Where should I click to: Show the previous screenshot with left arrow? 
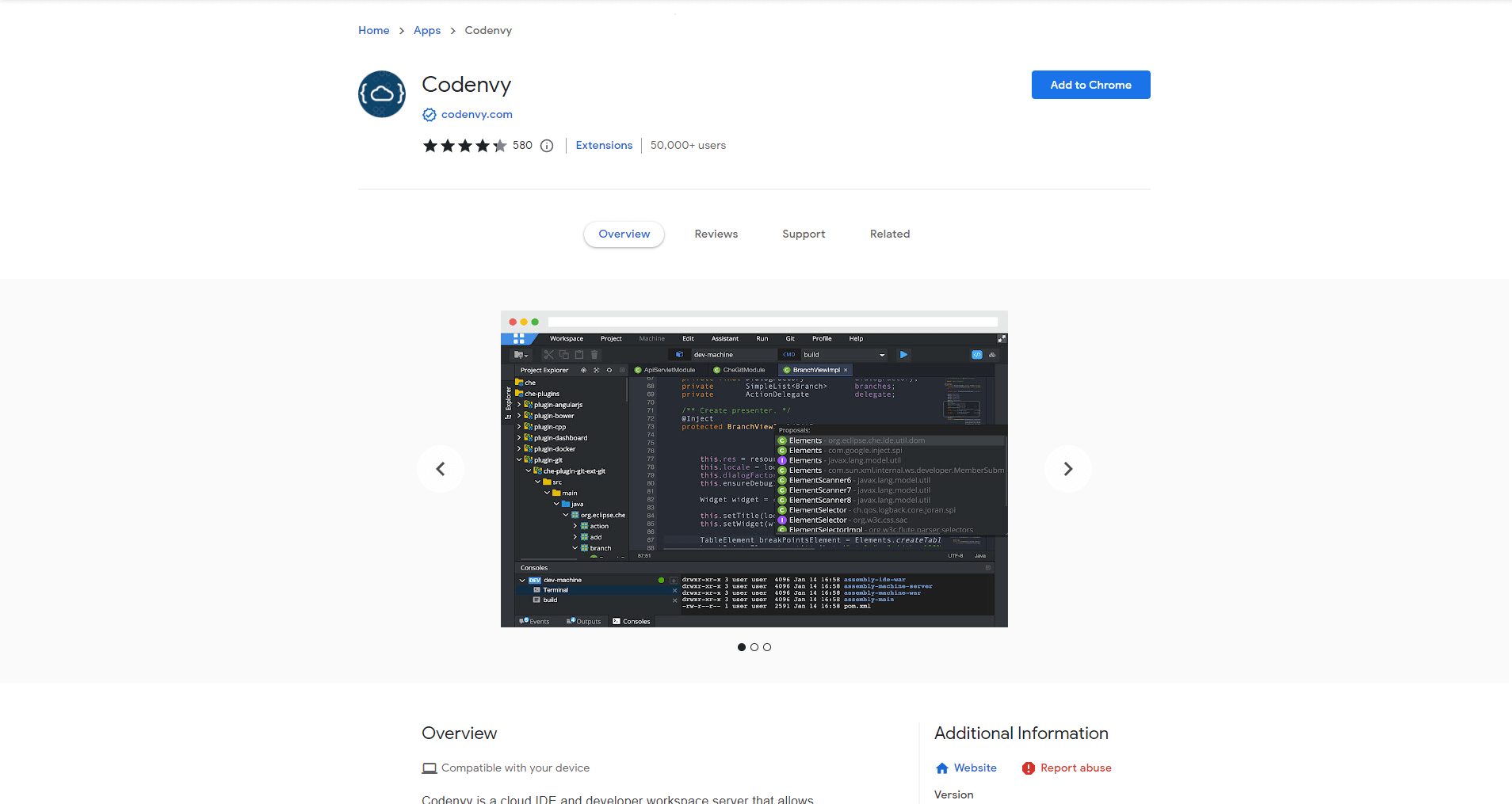(441, 469)
